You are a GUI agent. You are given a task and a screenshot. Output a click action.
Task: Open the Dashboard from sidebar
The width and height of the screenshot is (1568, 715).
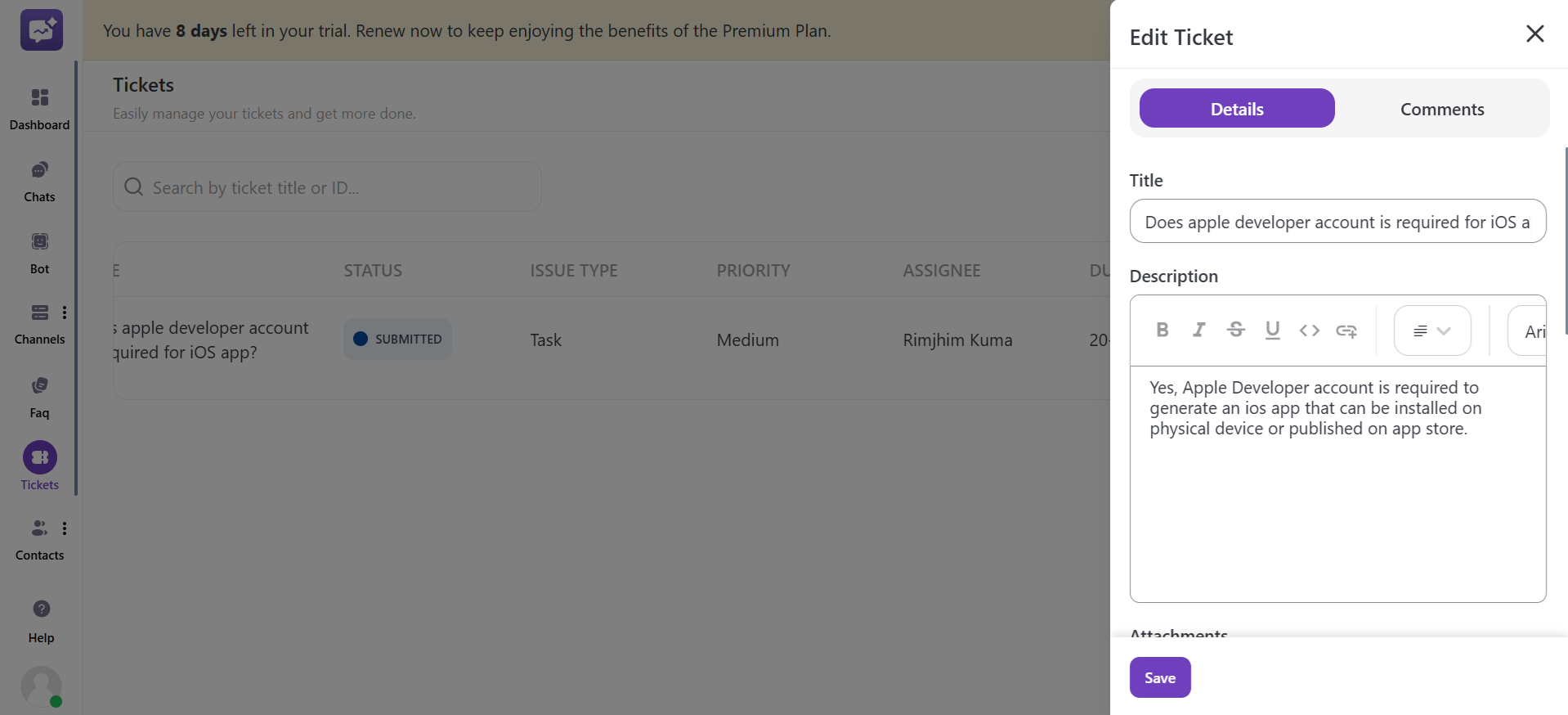click(x=39, y=109)
